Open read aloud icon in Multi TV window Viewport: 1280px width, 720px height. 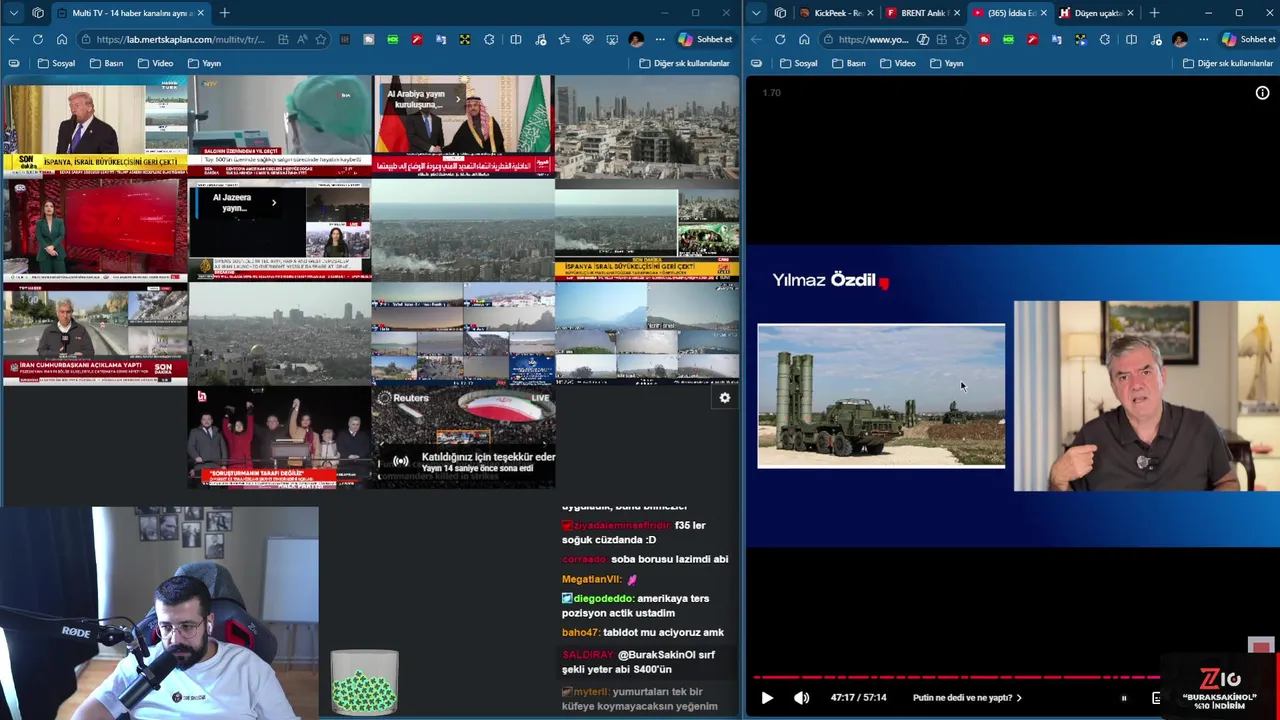pyautogui.click(x=302, y=39)
